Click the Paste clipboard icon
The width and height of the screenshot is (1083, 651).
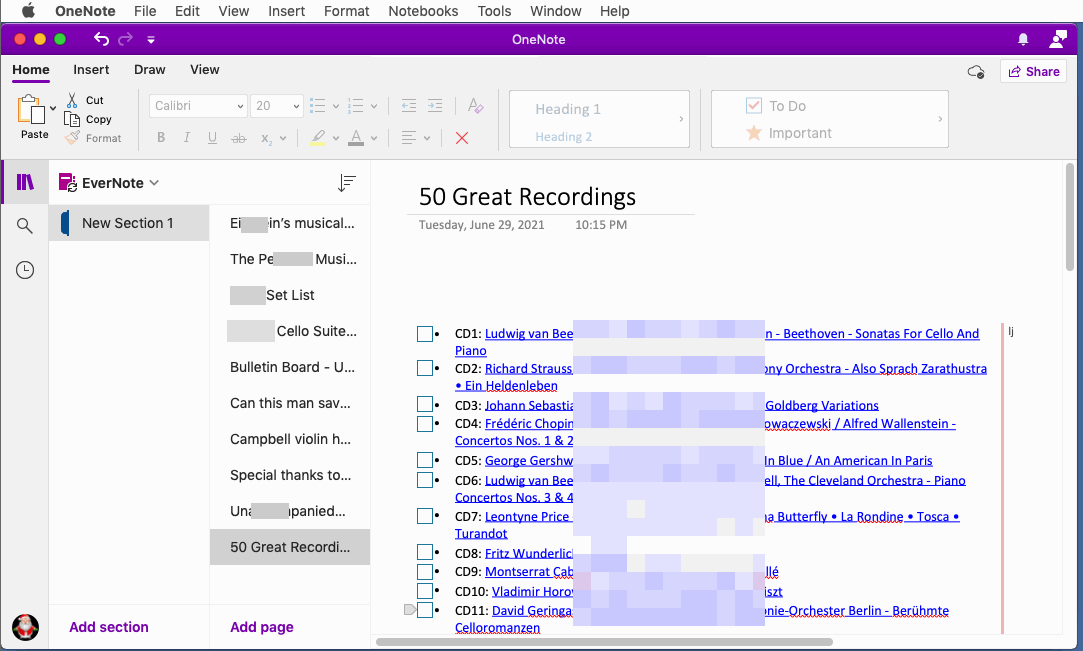(31, 110)
